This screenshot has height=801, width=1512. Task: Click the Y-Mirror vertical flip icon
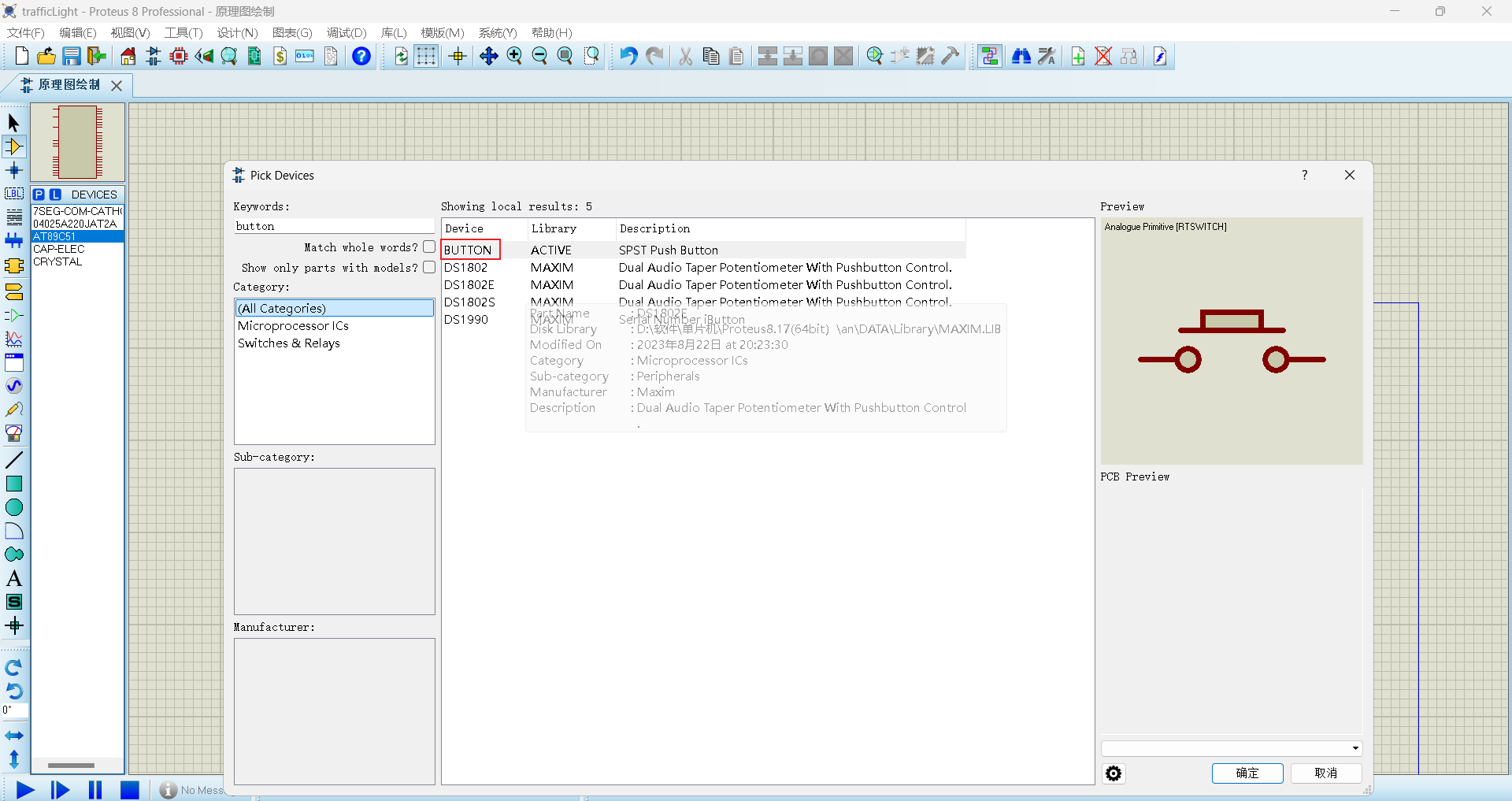pos(14,759)
